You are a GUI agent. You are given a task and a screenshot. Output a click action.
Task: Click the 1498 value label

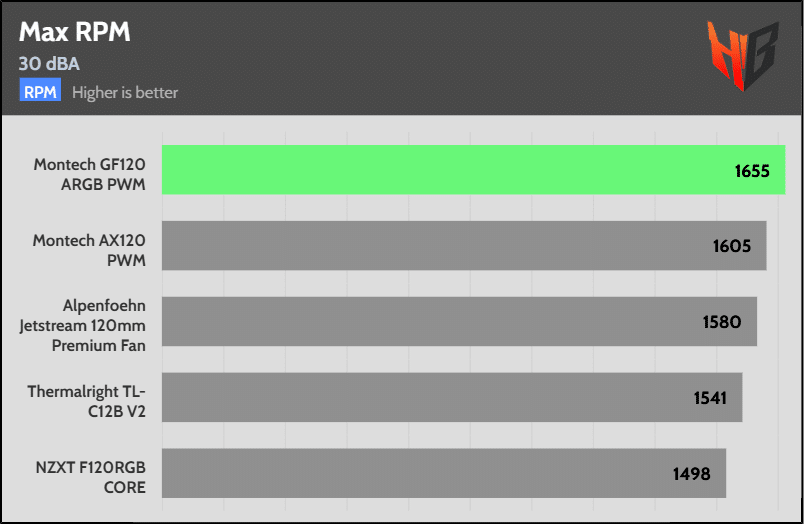click(692, 474)
